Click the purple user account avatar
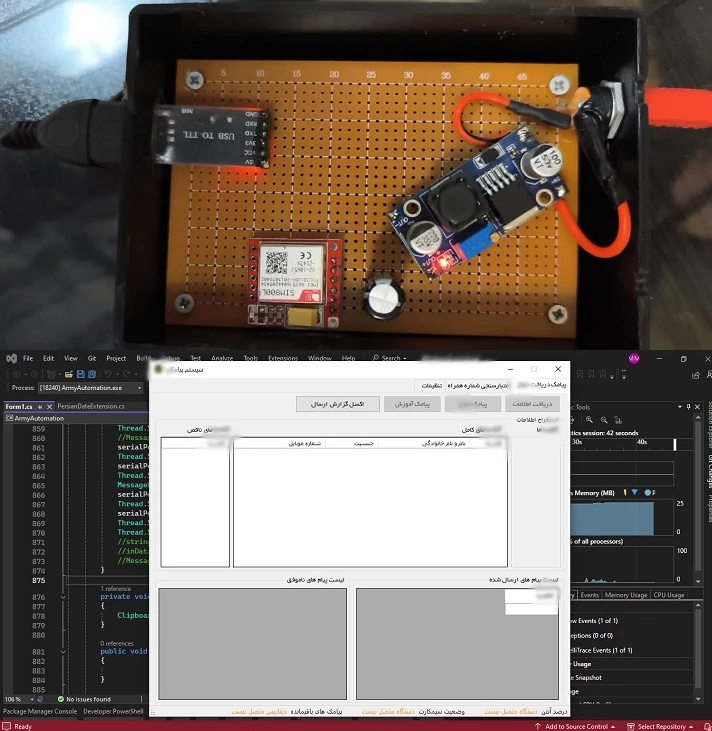Image resolution: width=712 pixels, height=731 pixels. (633, 357)
